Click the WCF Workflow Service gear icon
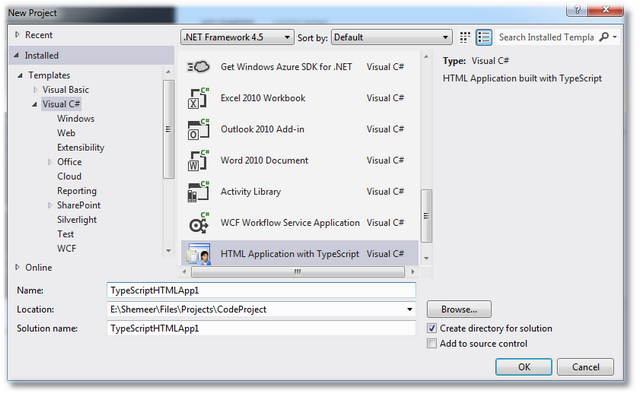The image size is (640, 397). click(198, 223)
